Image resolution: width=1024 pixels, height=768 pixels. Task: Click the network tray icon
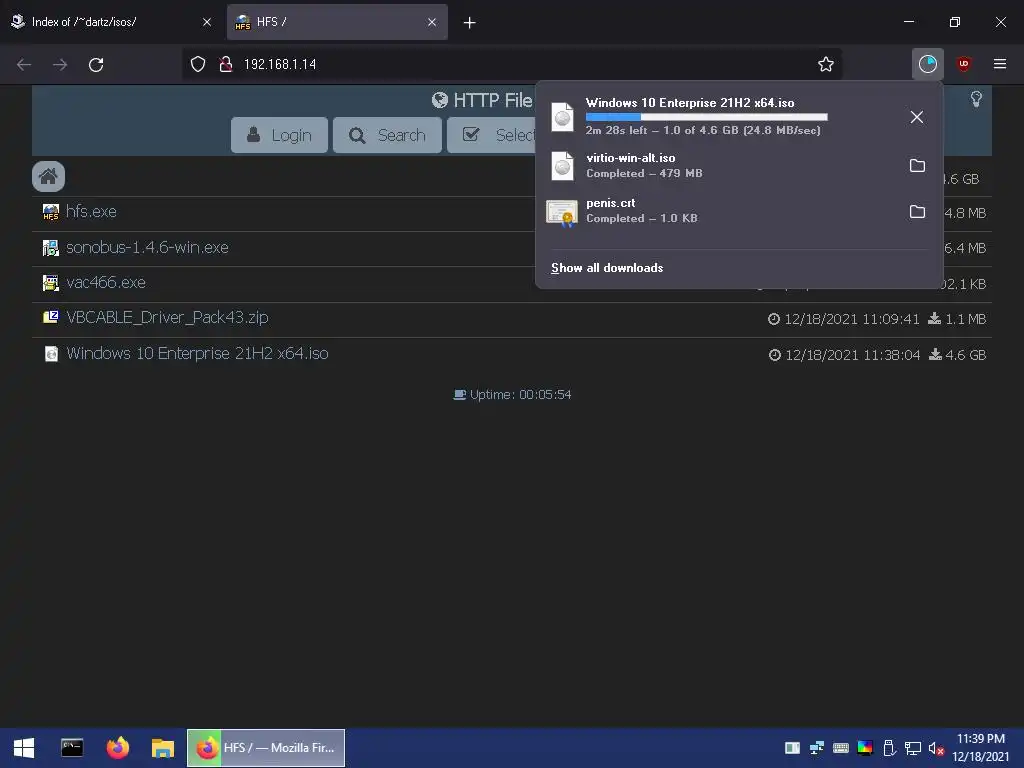click(912, 748)
